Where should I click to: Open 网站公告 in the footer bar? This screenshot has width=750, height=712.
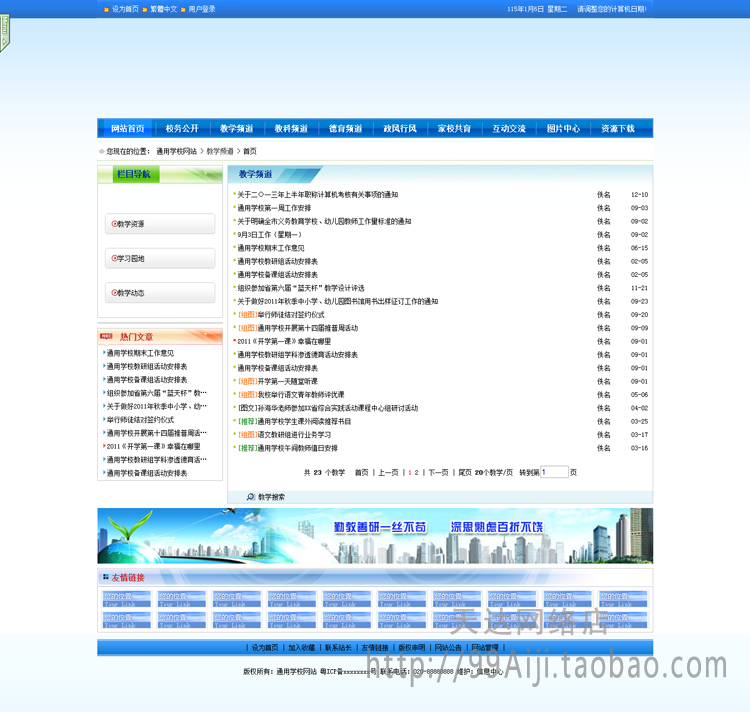[x=448, y=647]
